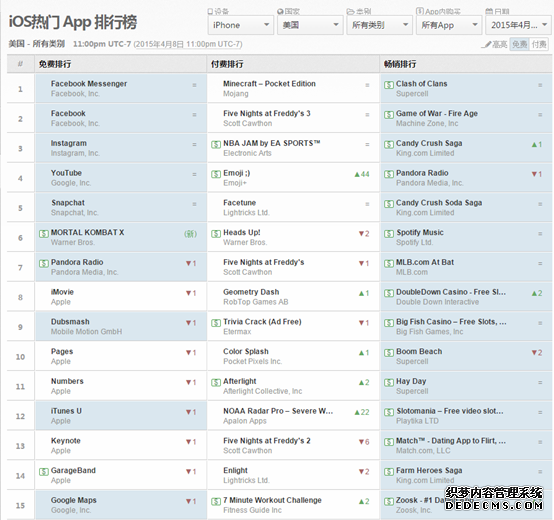This screenshot has width=554, height=520.
Task: Open Game of War - Fire Age link
Action: [437, 113]
